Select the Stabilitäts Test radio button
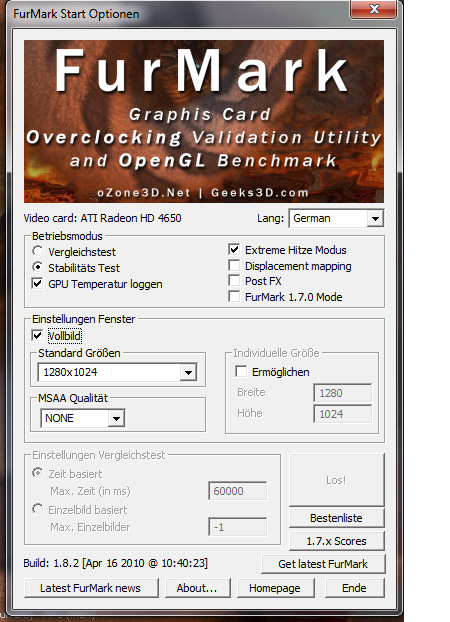This screenshot has width=450, height=622. (x=38, y=267)
